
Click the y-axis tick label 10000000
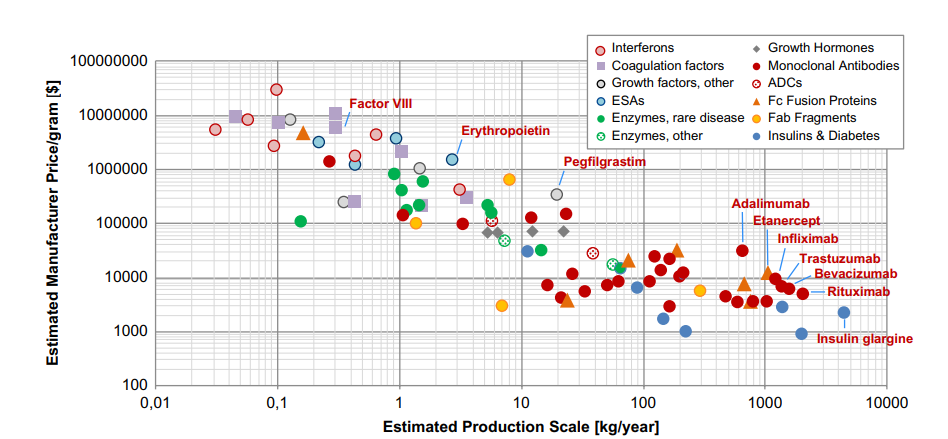coord(114,115)
